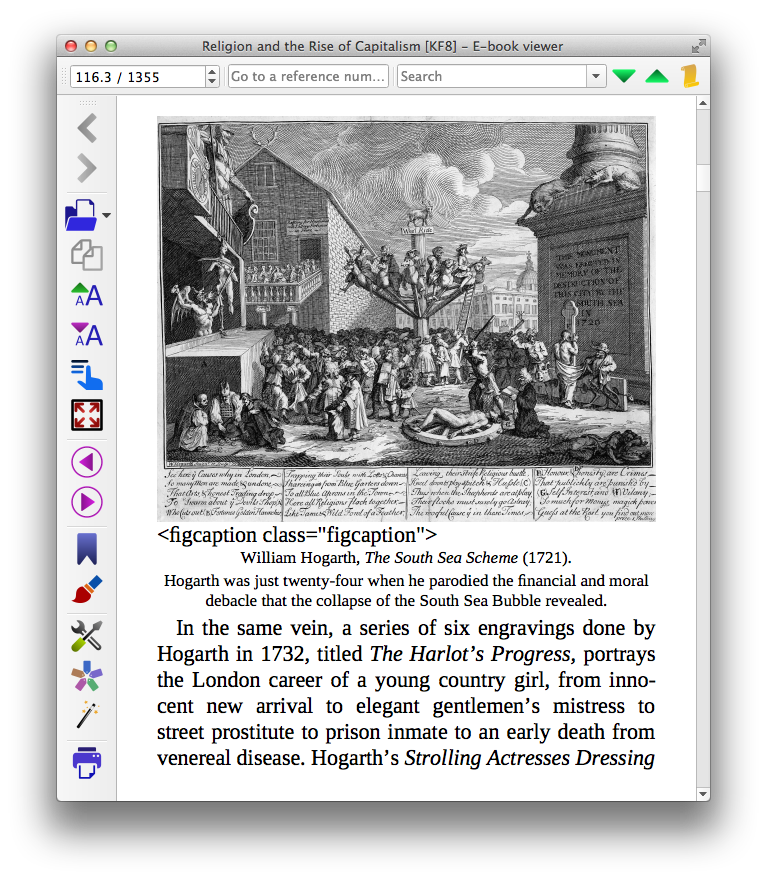This screenshot has width=767, height=880.
Task: Find next match with green down arrow
Action: click(x=624, y=76)
